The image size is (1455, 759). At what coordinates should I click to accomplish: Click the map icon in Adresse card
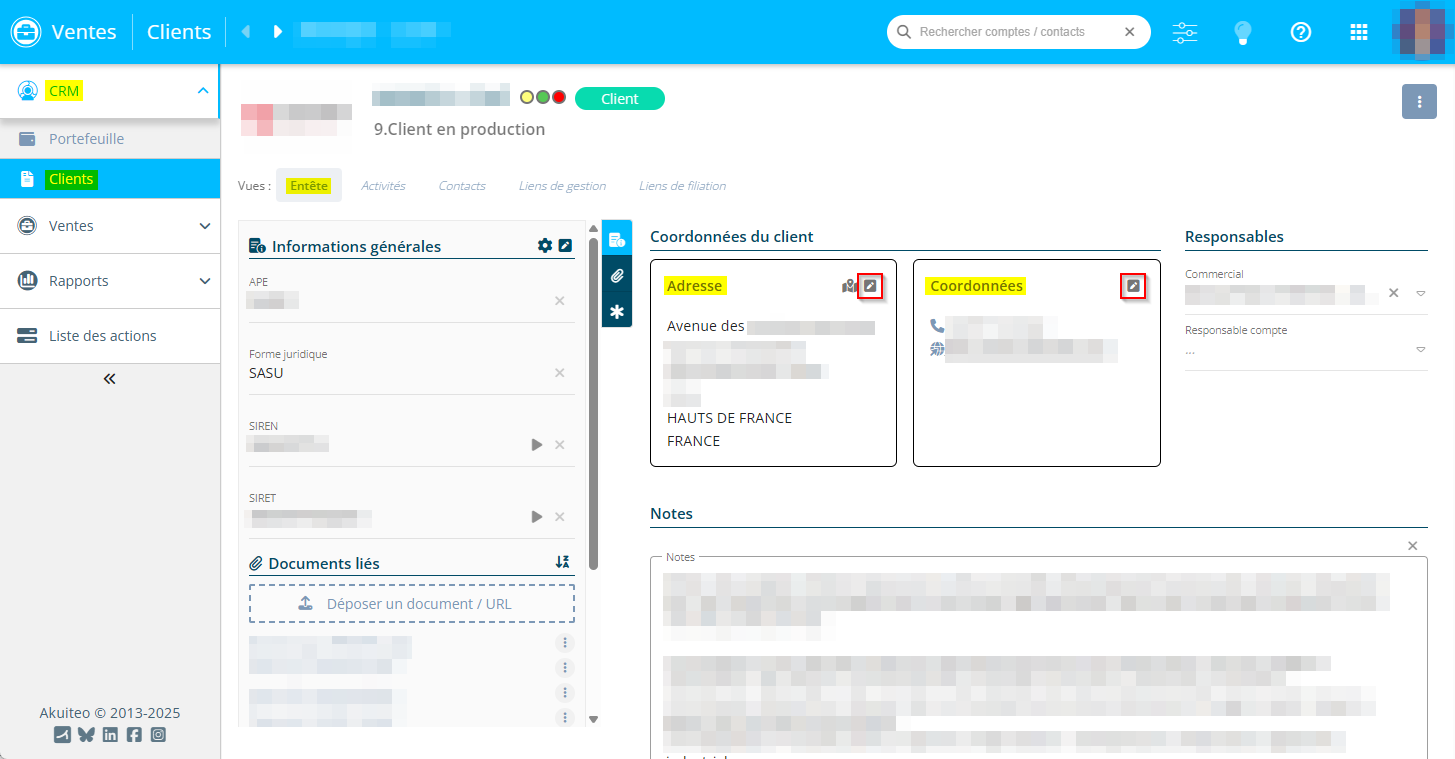tap(849, 286)
